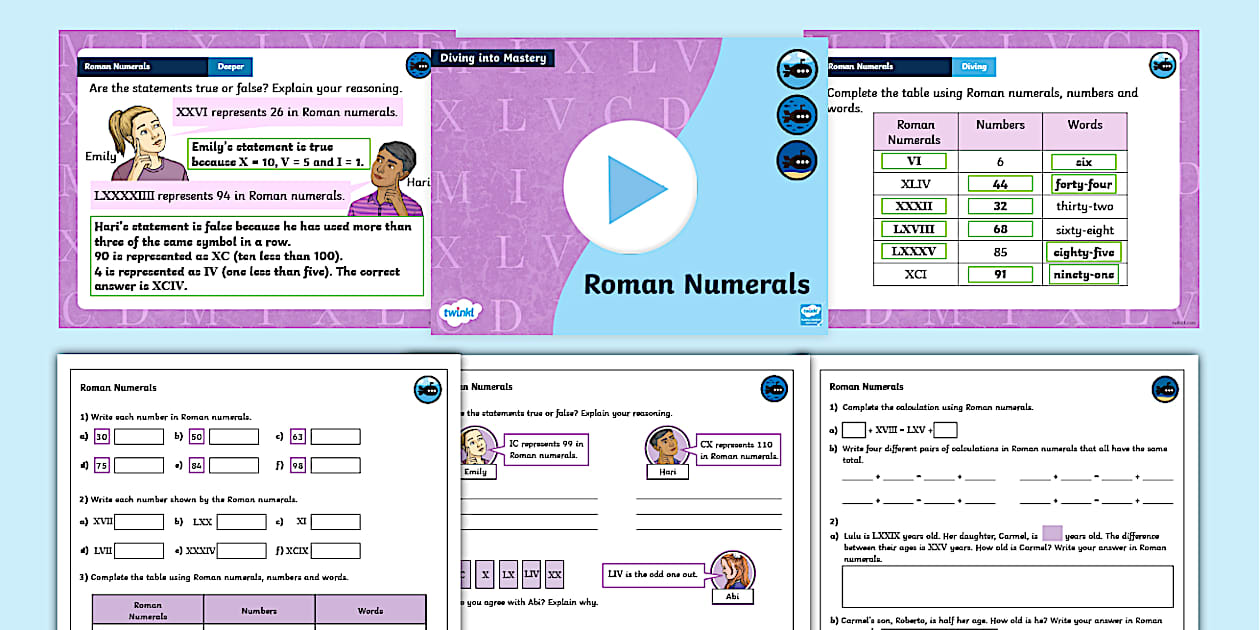Select the surface submarine difficulty icon
1260x630 pixels.
[797, 70]
